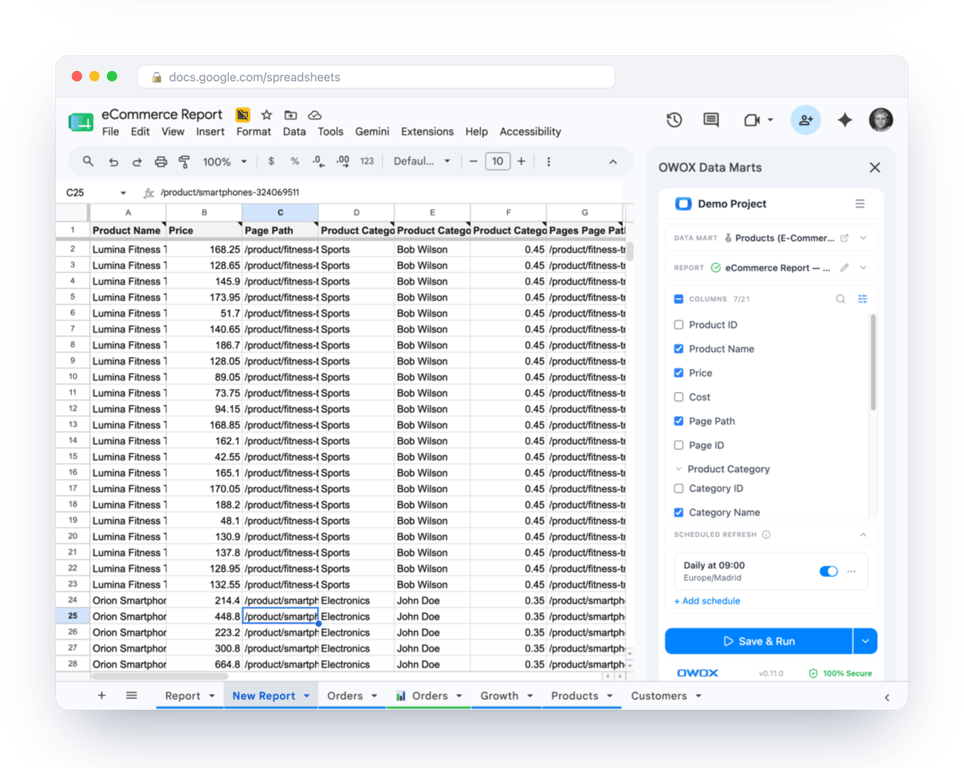Decrease font size with minus button
Screen dimensions: 964x768
tap(473, 161)
